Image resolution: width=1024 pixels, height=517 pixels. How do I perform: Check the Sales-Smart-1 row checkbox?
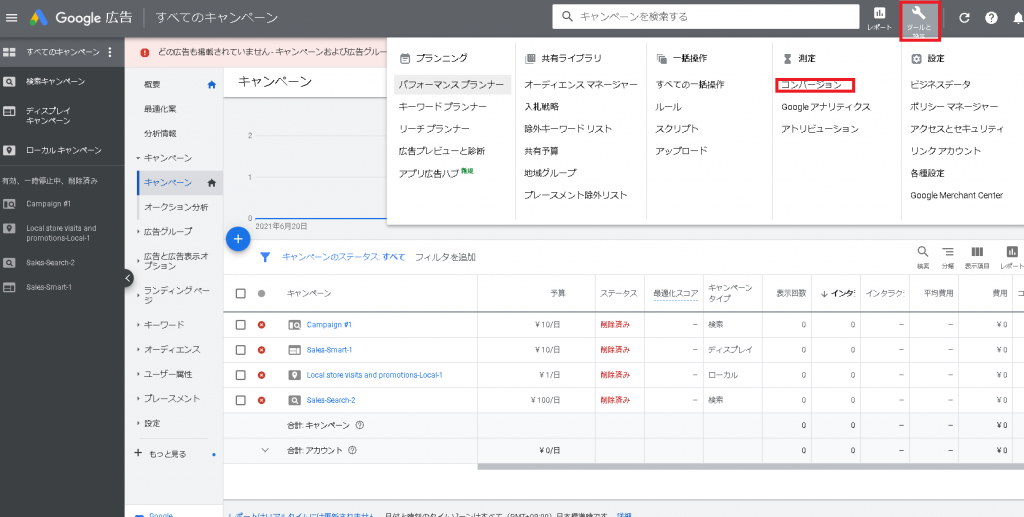click(x=240, y=350)
